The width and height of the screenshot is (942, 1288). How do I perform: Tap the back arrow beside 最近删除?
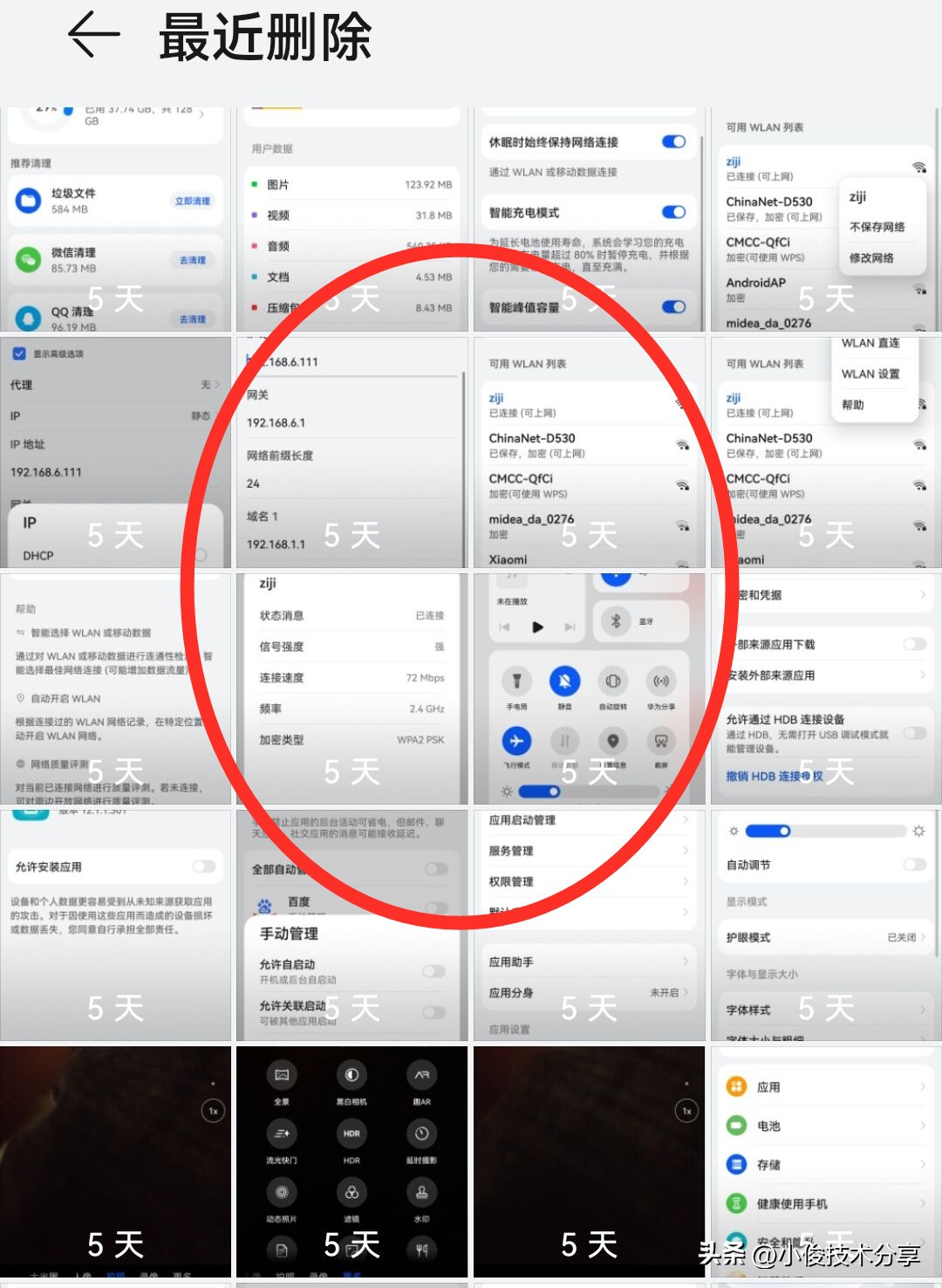(x=93, y=36)
